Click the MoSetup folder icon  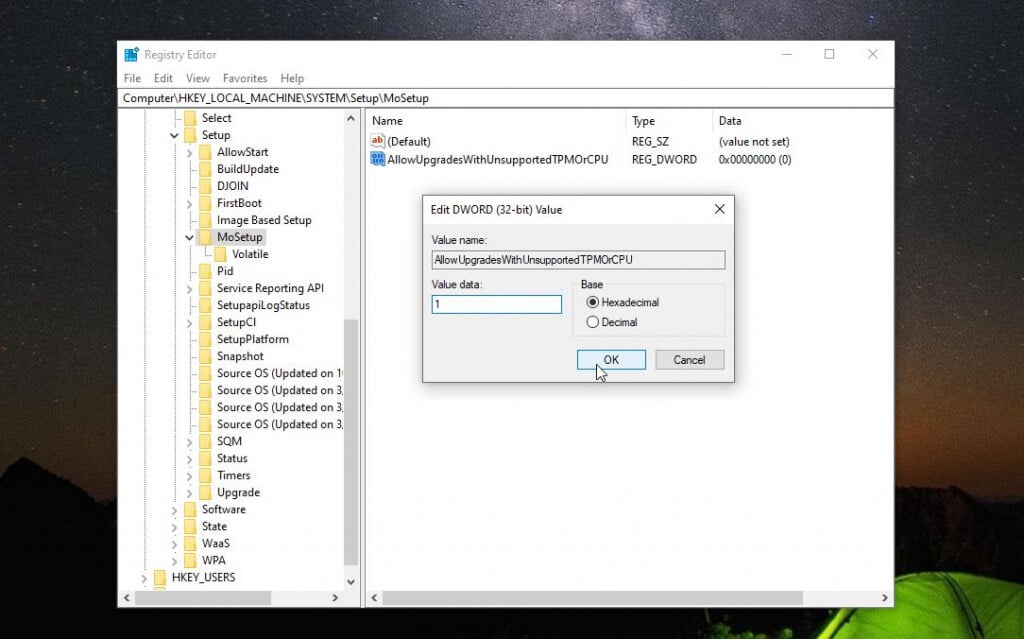click(205, 237)
